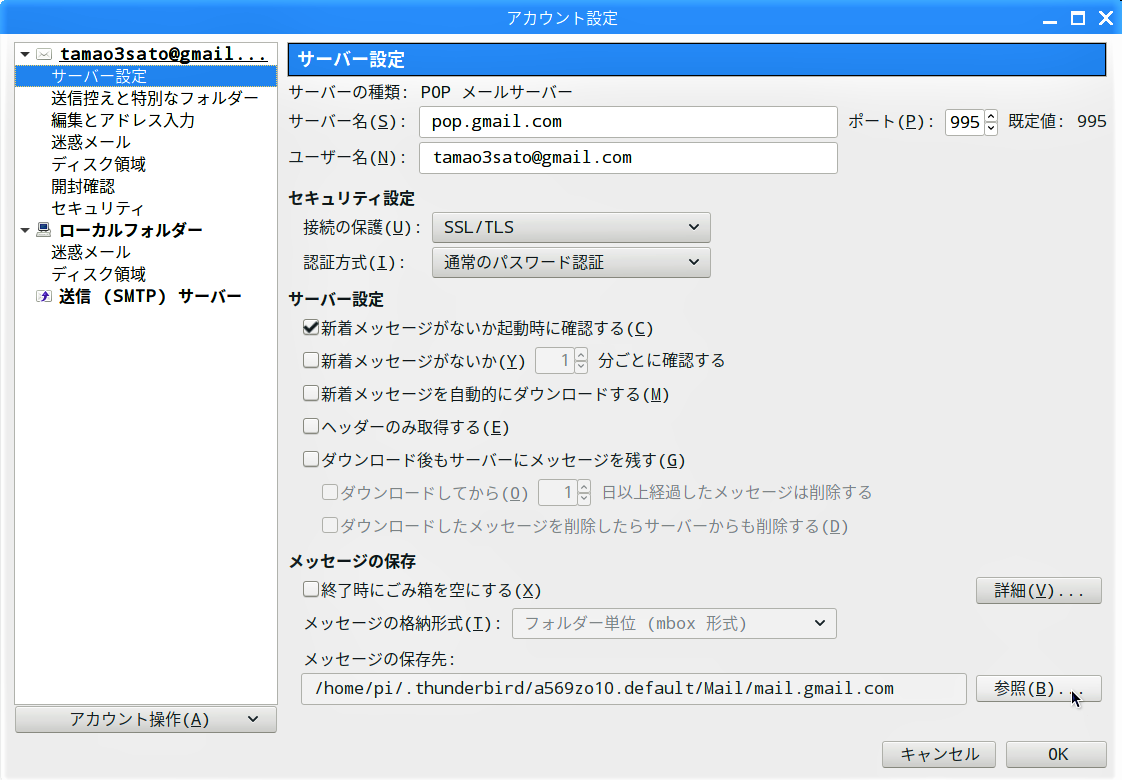1122x780 pixels.
Task: Open 編集とアドレス入力 settings
Action: point(123,120)
